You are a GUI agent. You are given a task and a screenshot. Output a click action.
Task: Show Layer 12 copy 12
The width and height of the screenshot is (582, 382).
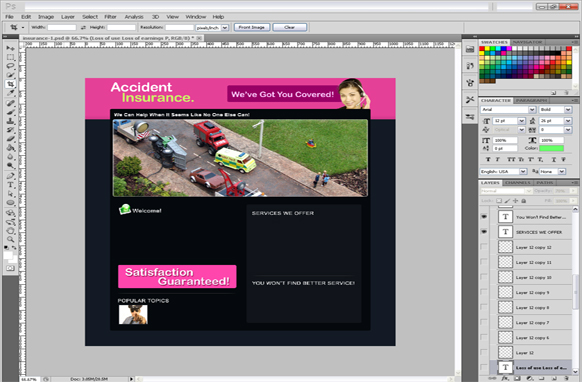[x=484, y=247]
